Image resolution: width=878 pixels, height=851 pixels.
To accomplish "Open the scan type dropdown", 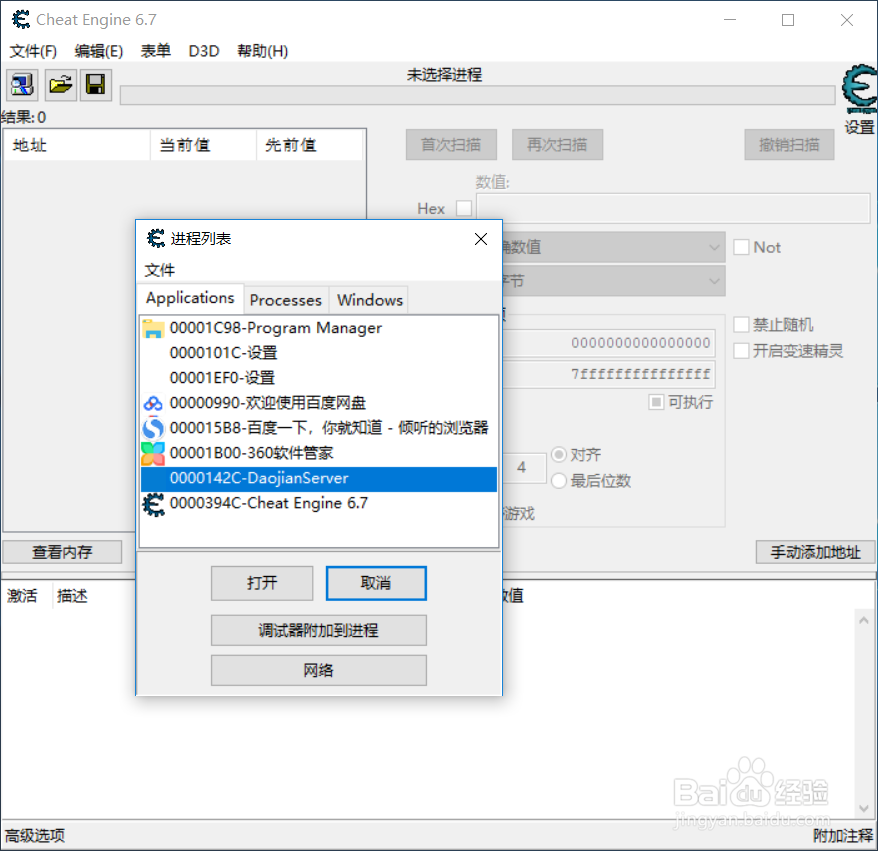I will coord(613,247).
